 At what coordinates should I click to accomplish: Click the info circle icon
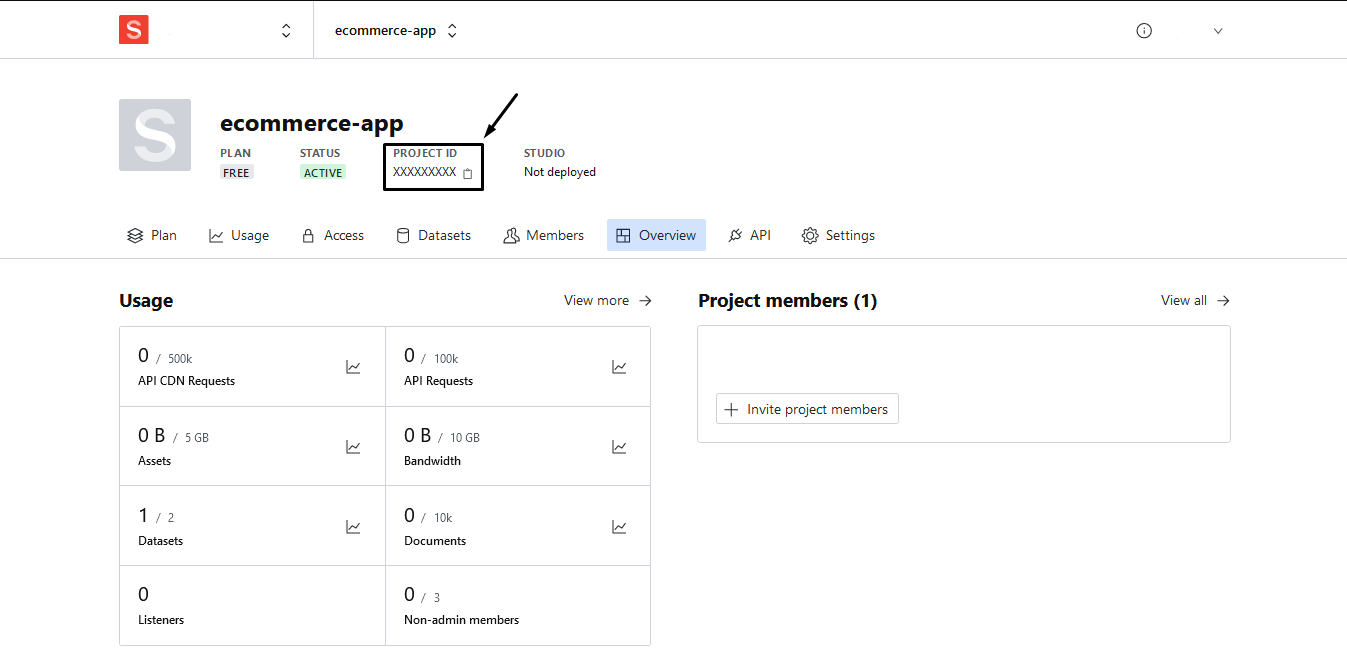(1144, 31)
